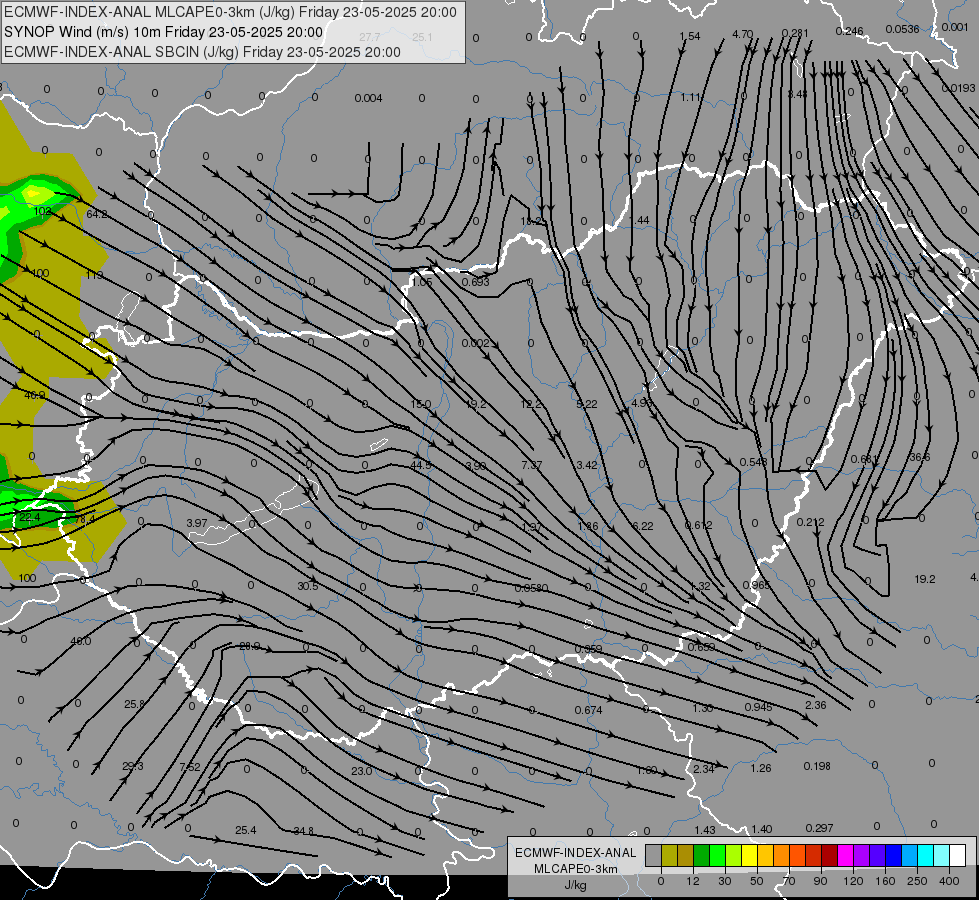Image resolution: width=979 pixels, height=900 pixels.
Task: Click the map value 34.8
Action: [303, 831]
